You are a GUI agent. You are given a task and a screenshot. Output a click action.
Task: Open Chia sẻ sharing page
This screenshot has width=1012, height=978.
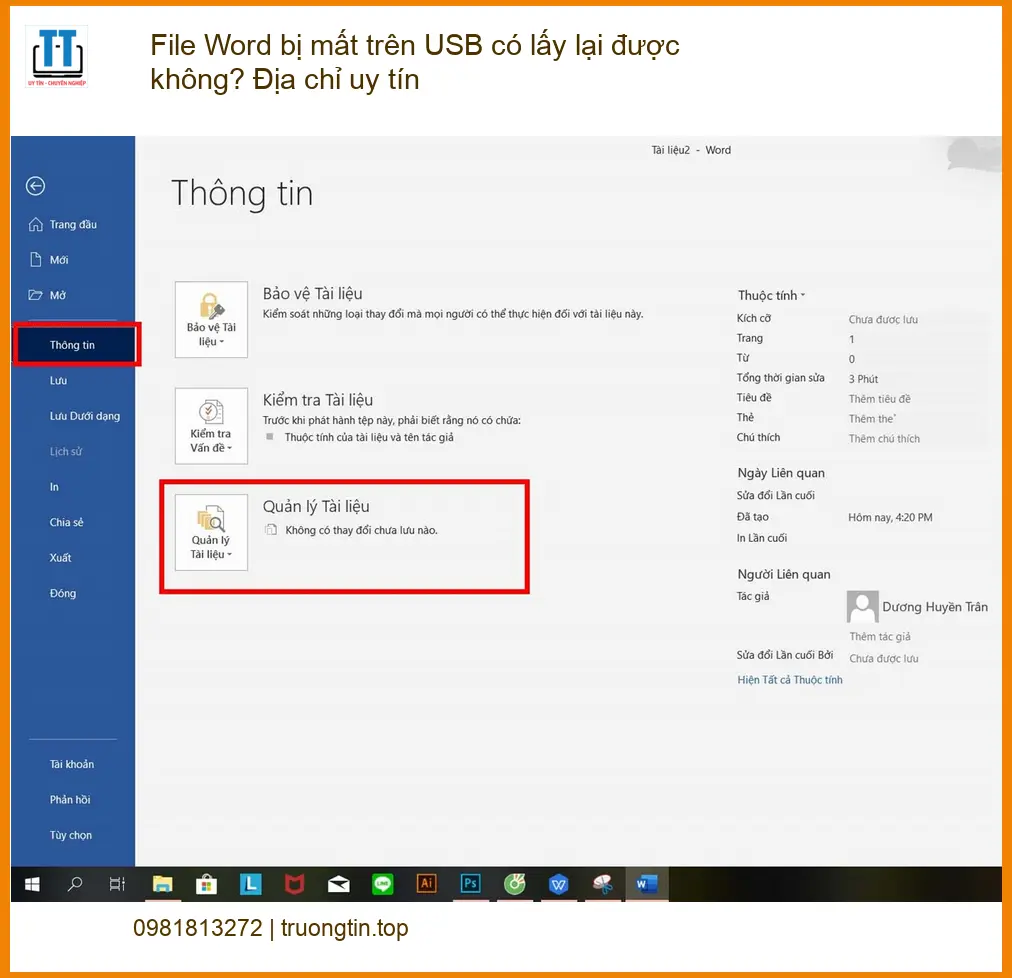click(x=66, y=522)
